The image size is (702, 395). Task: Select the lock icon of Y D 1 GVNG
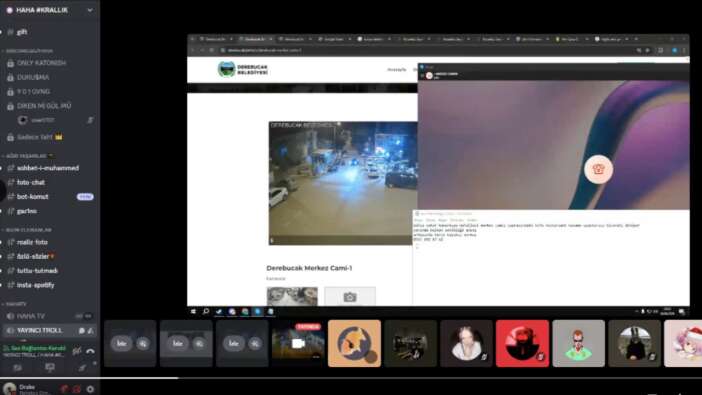click(10, 92)
